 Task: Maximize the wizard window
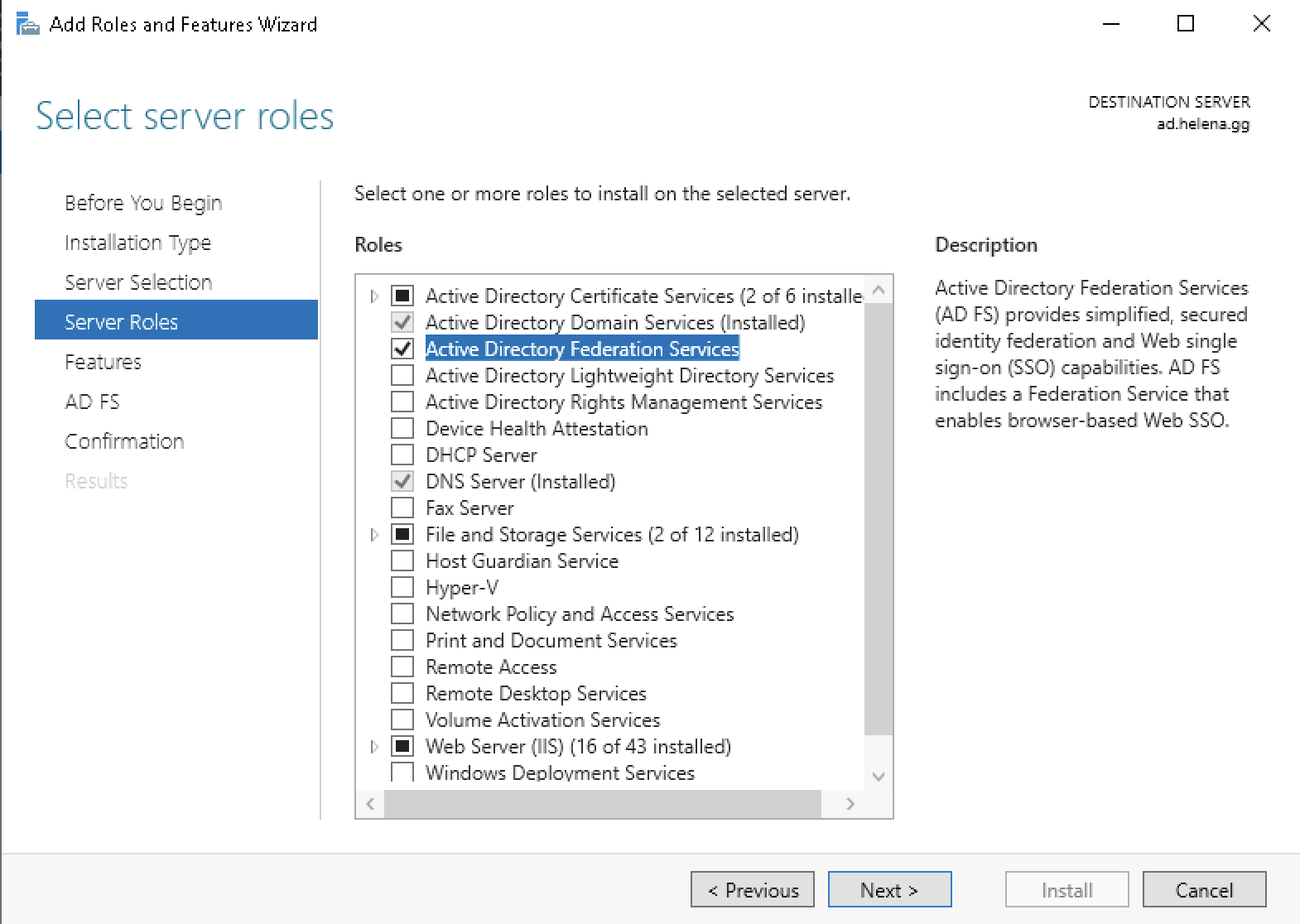[x=1186, y=24]
